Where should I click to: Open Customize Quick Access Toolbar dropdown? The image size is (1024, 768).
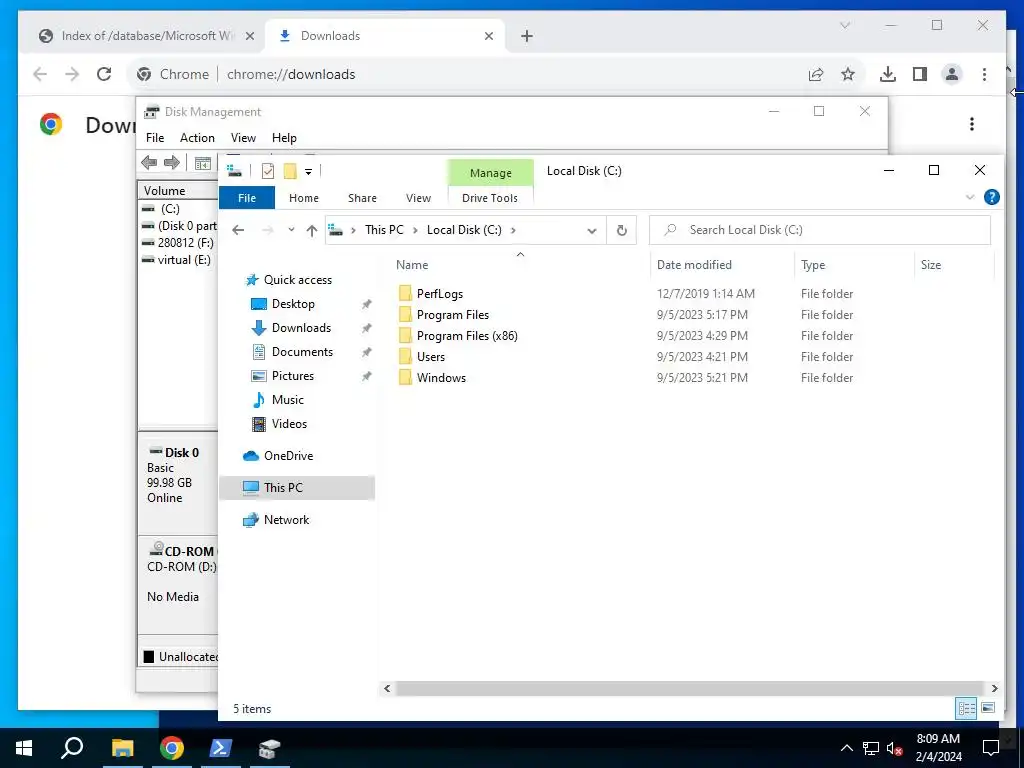pyautogui.click(x=308, y=172)
